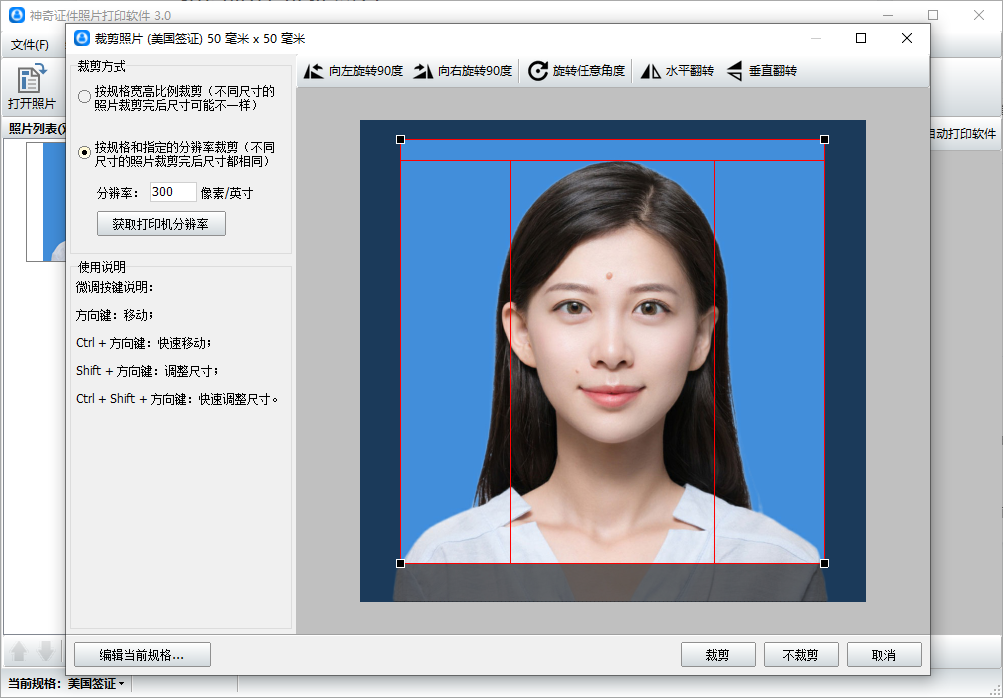Flip the photo horizontally

point(677,71)
